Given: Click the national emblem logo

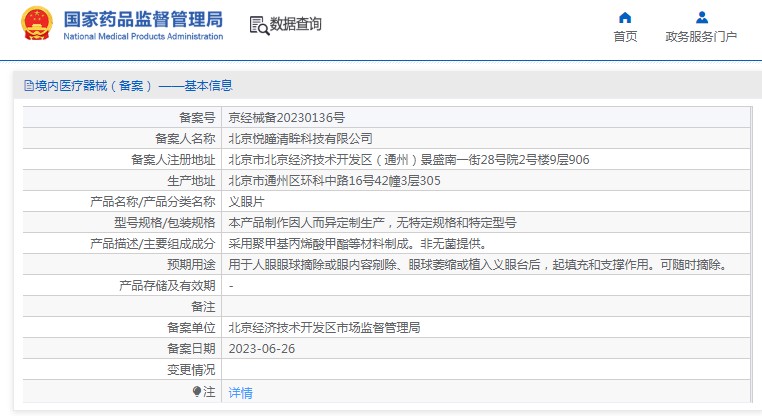Looking at the screenshot, I should pos(37,23).
